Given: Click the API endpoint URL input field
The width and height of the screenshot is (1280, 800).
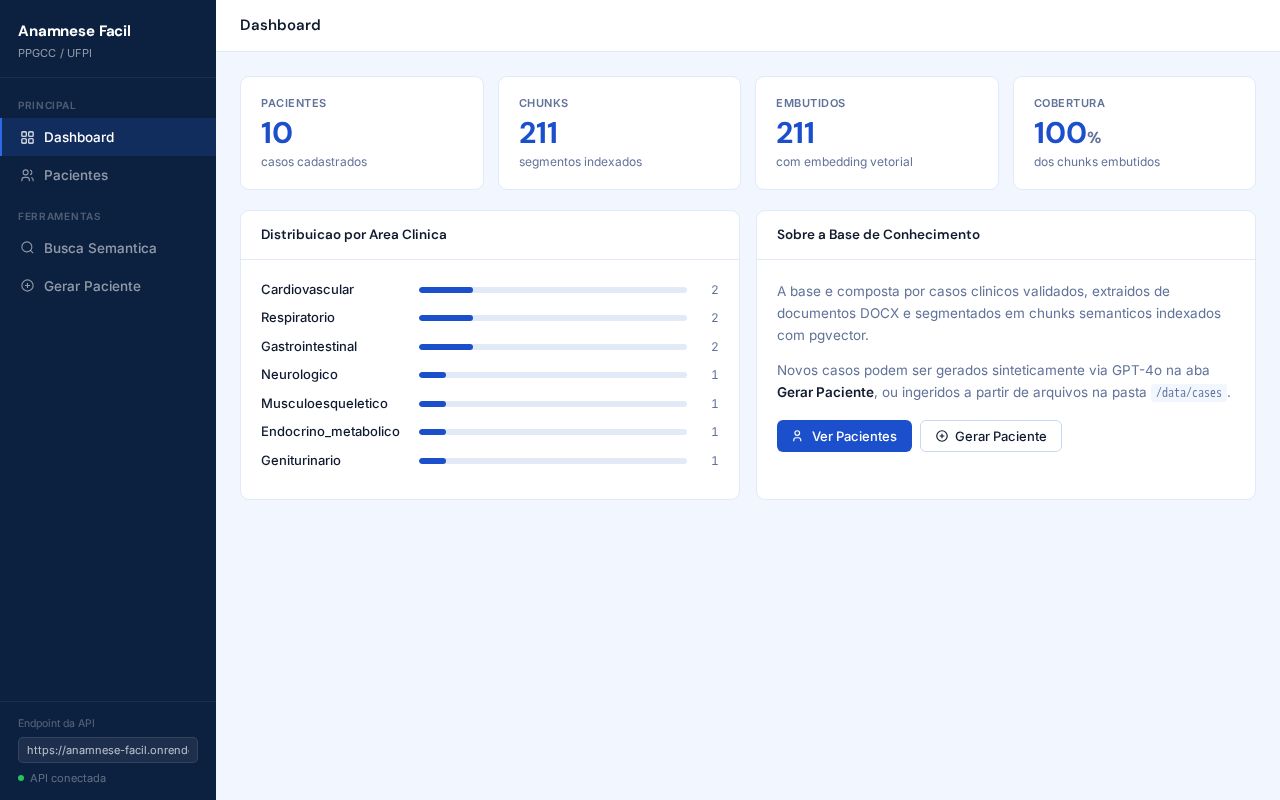Looking at the screenshot, I should [108, 750].
